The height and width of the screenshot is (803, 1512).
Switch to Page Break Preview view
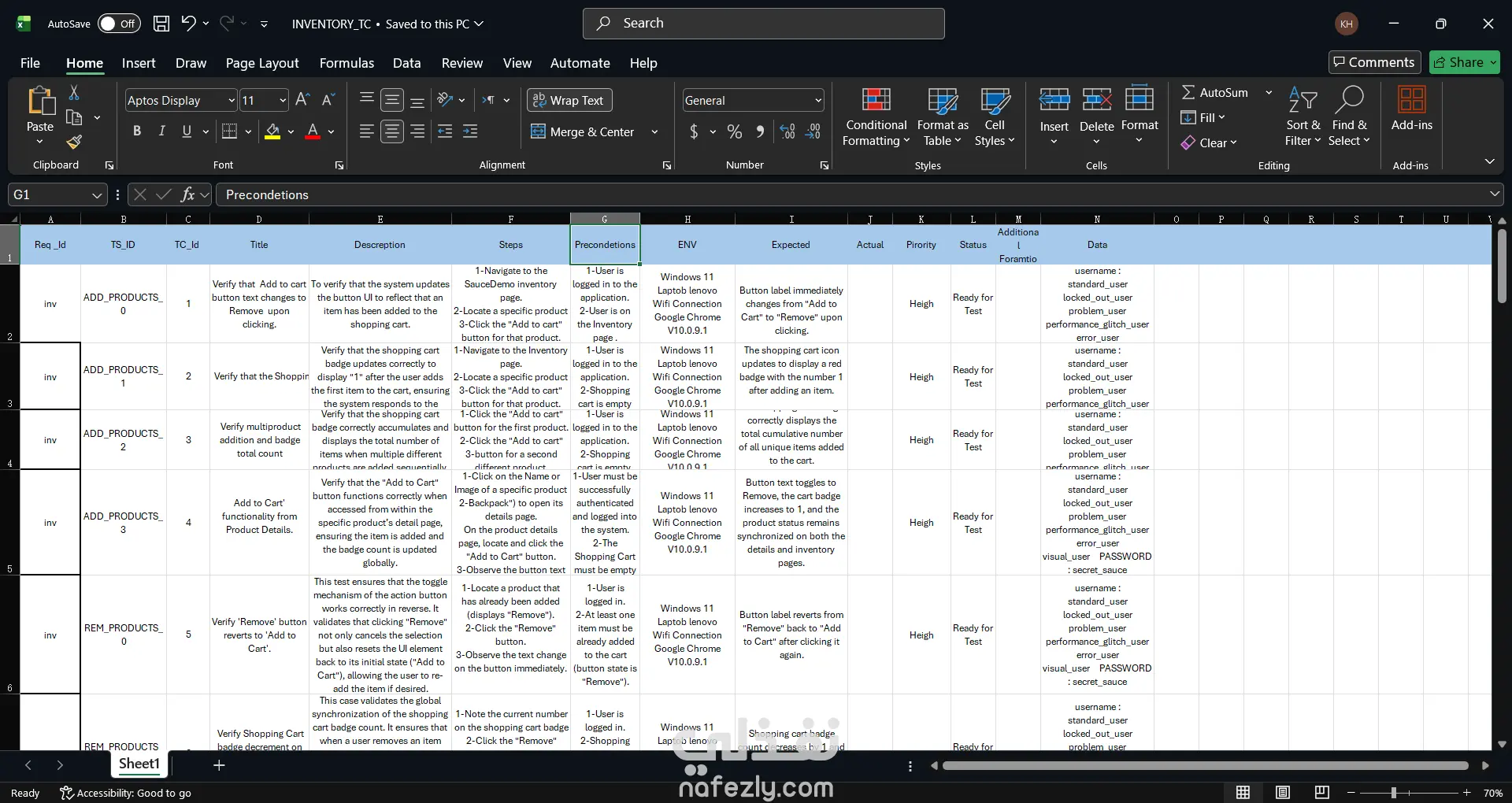(x=1322, y=792)
